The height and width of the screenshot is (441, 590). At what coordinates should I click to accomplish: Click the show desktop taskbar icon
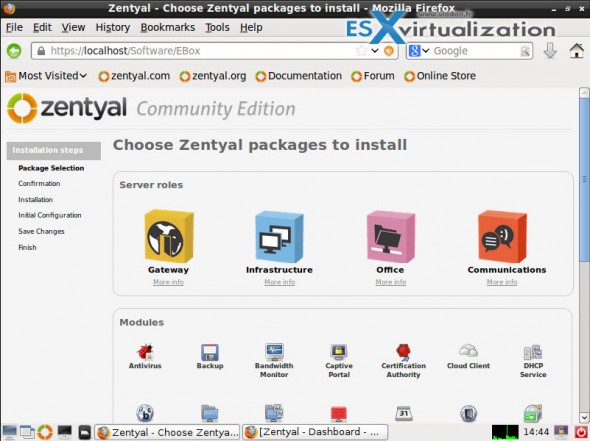point(9,432)
